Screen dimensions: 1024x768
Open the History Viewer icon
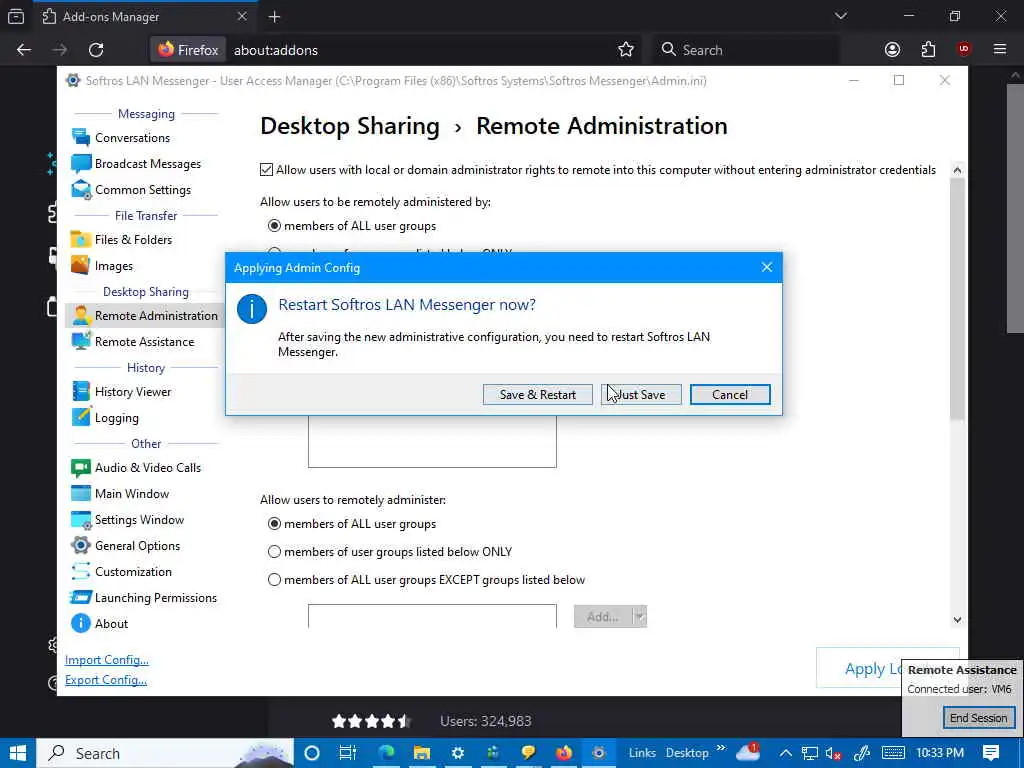tap(80, 392)
